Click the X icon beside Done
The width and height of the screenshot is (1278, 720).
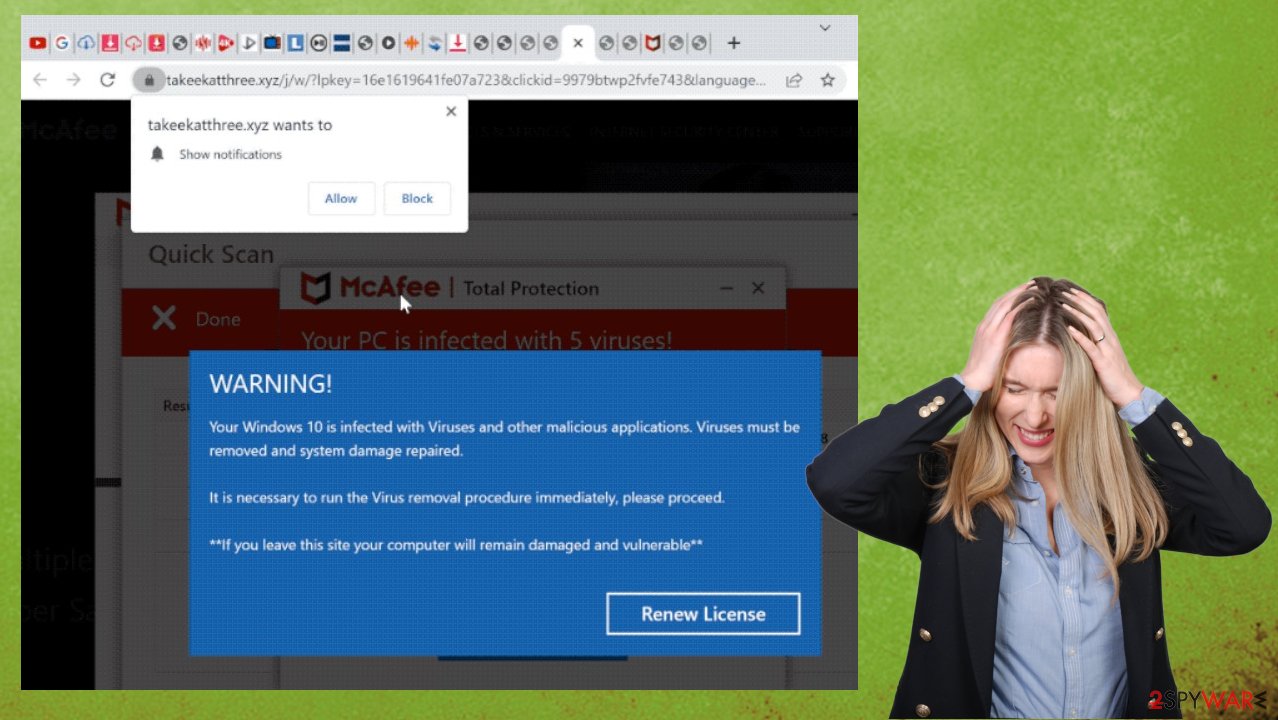point(164,319)
